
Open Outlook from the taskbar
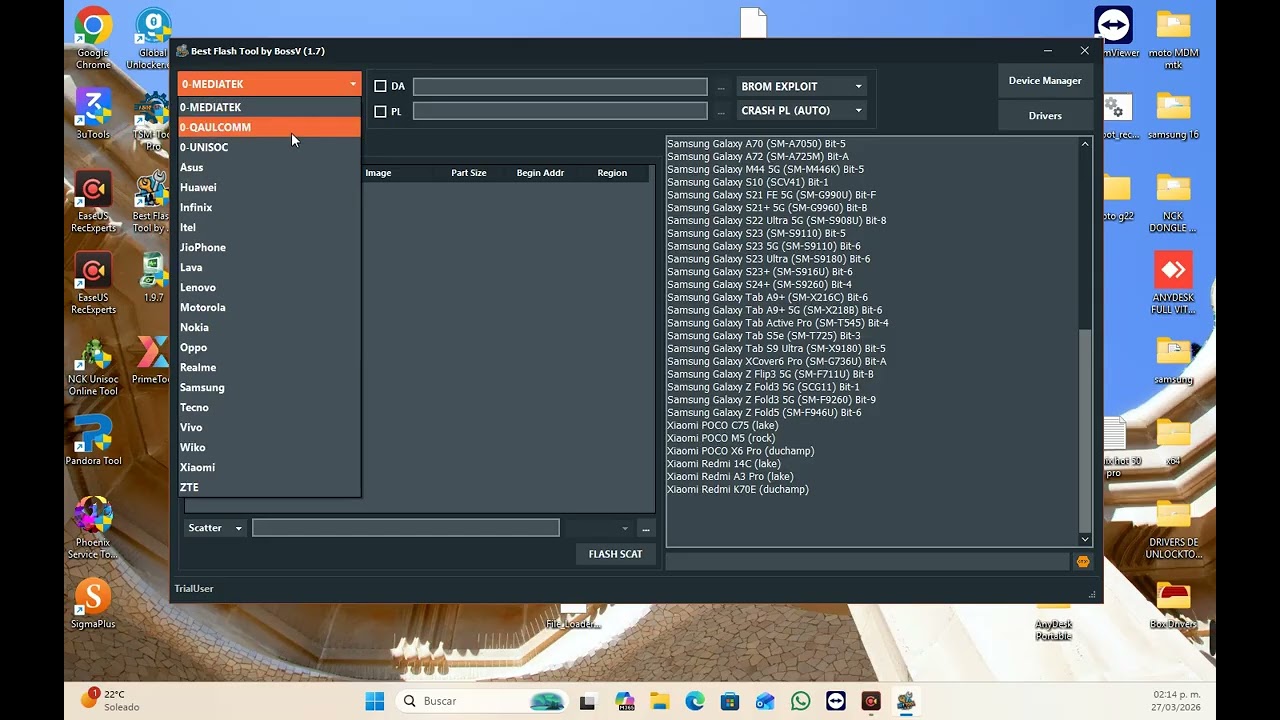[x=765, y=701]
